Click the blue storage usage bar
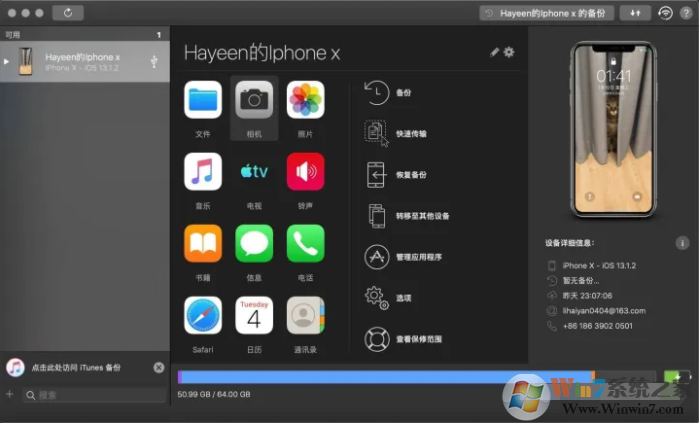 [386, 377]
